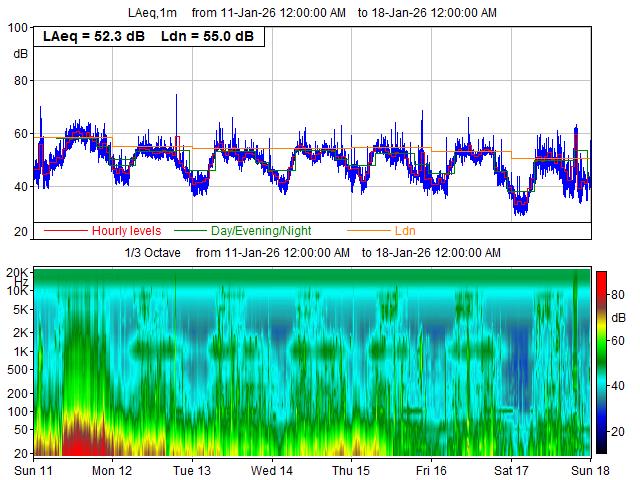Click the Ldn = 55.0 dB readout

click(x=207, y=36)
